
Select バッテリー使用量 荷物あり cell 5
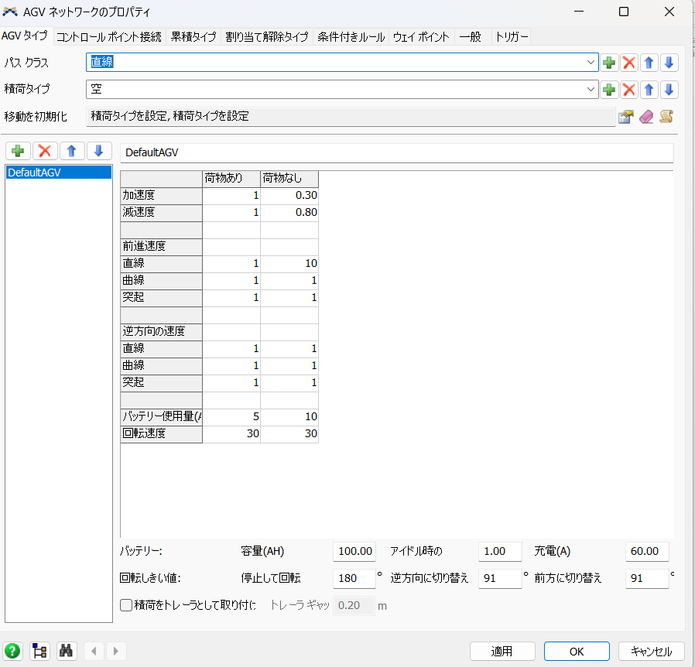[x=231, y=417]
